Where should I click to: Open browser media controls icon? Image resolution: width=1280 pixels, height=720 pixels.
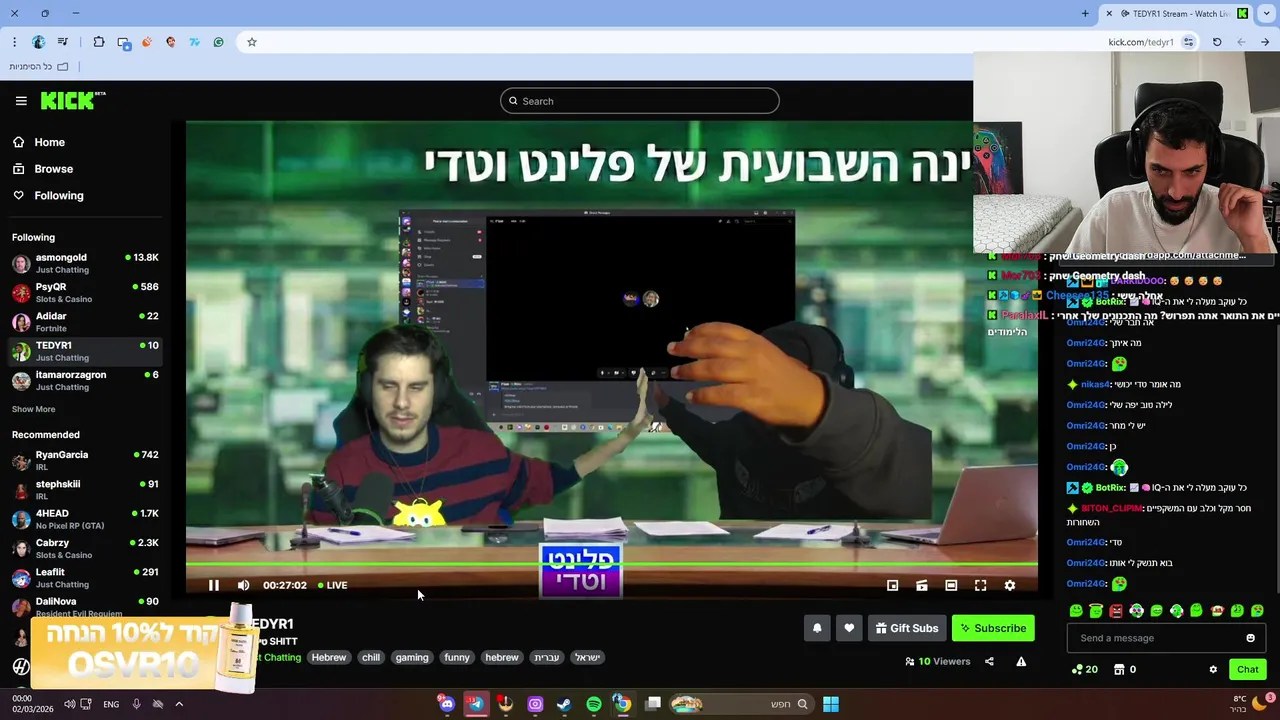(x=62, y=42)
